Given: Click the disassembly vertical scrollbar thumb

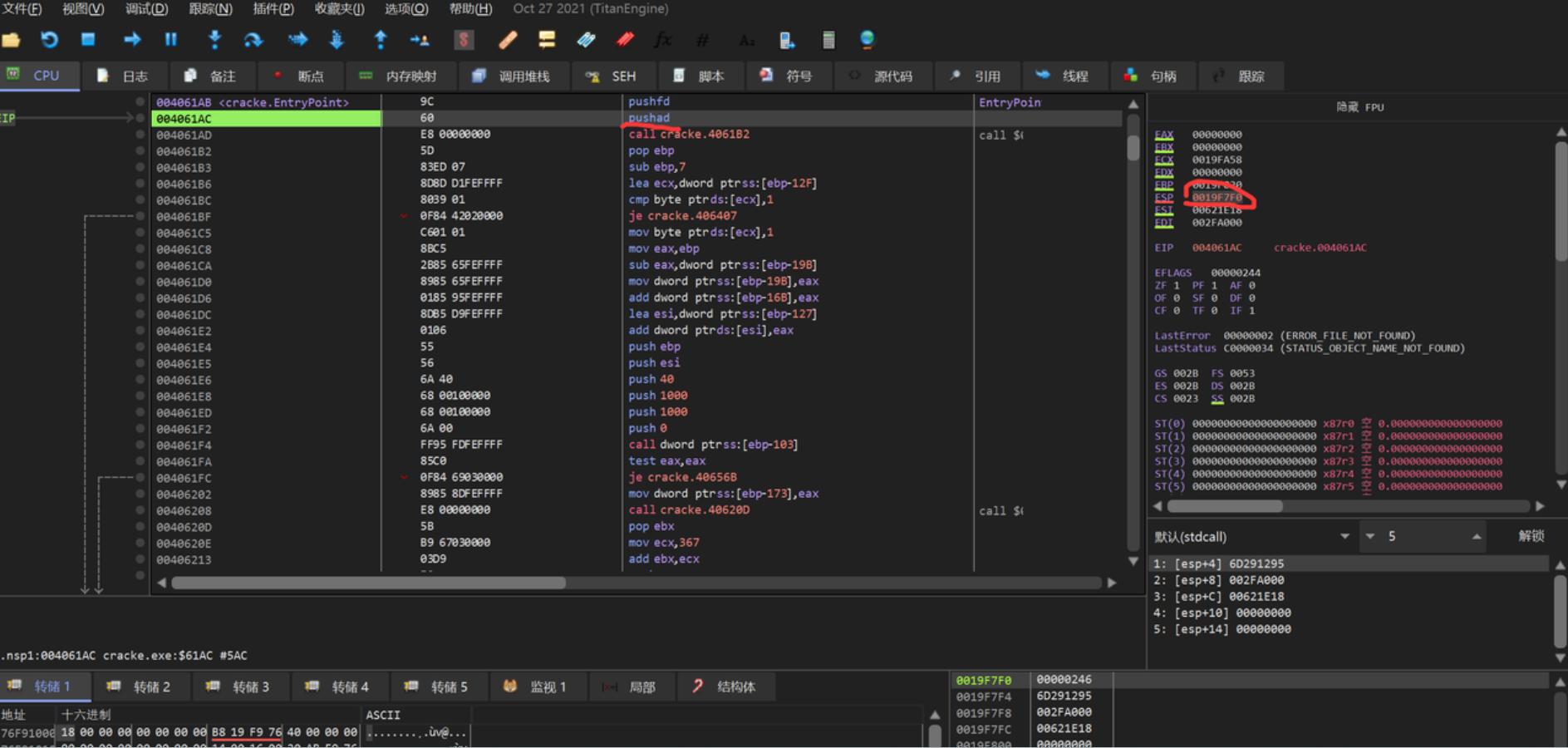Looking at the screenshot, I should coord(1133,146).
